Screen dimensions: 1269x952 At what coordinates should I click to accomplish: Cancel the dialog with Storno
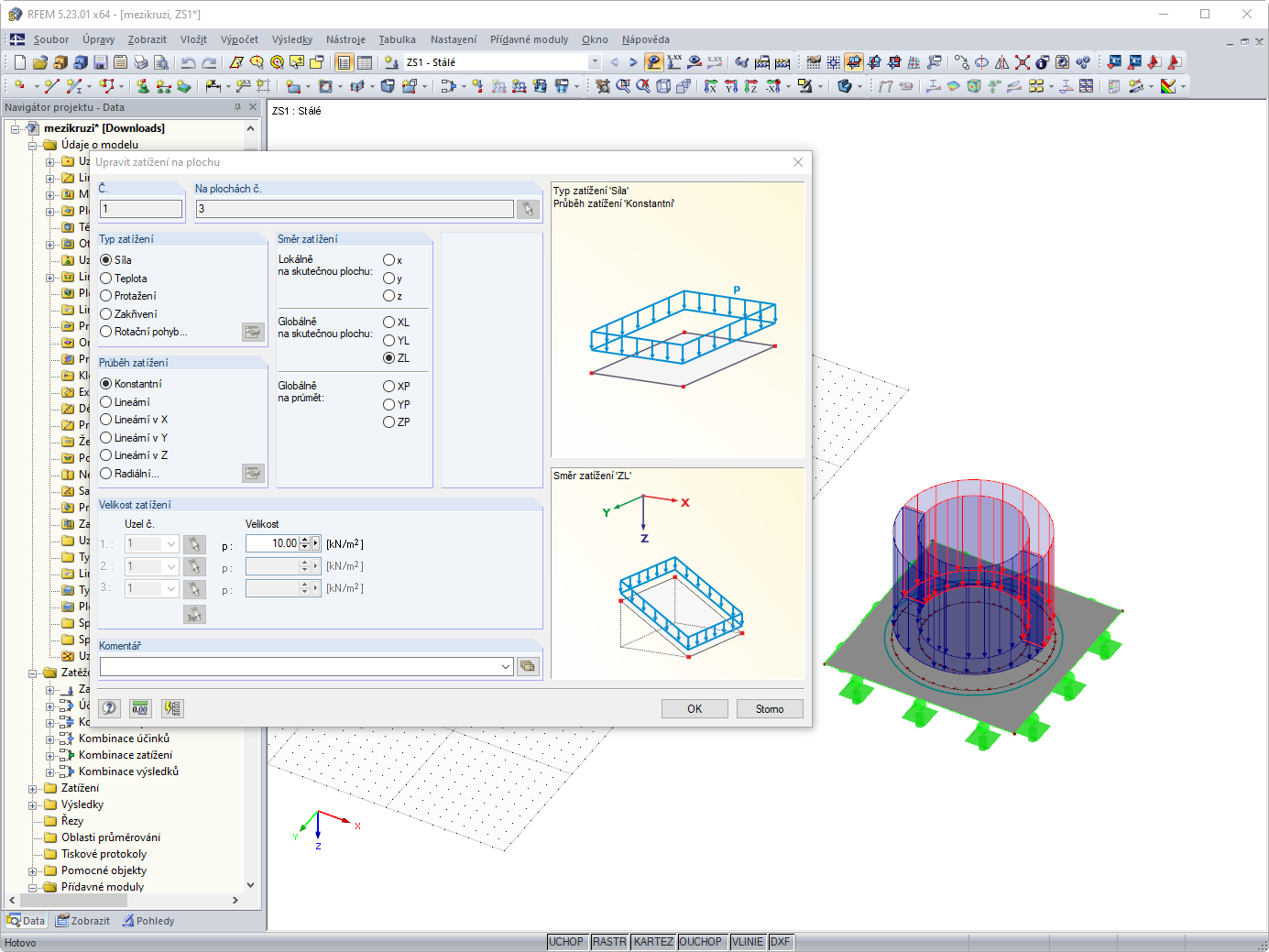click(770, 708)
